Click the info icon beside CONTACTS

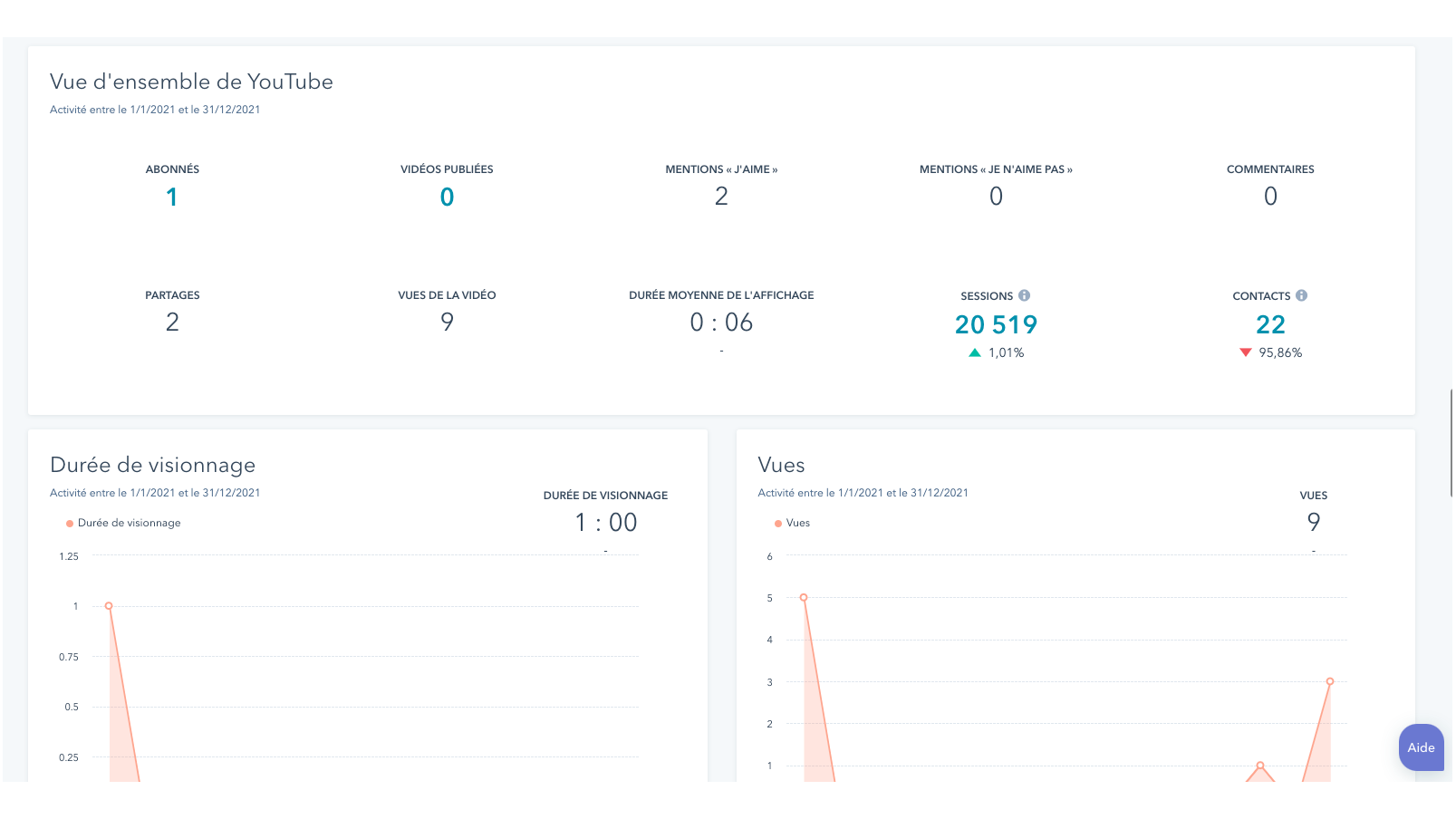coord(1301,295)
